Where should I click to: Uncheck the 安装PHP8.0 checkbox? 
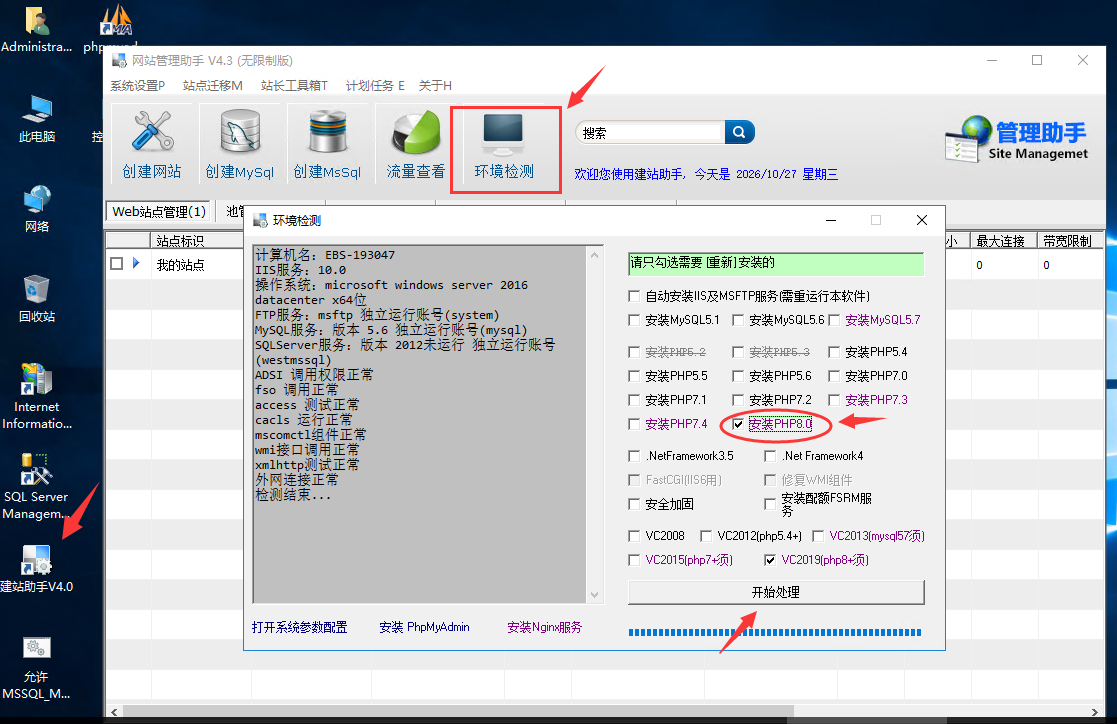pos(738,424)
